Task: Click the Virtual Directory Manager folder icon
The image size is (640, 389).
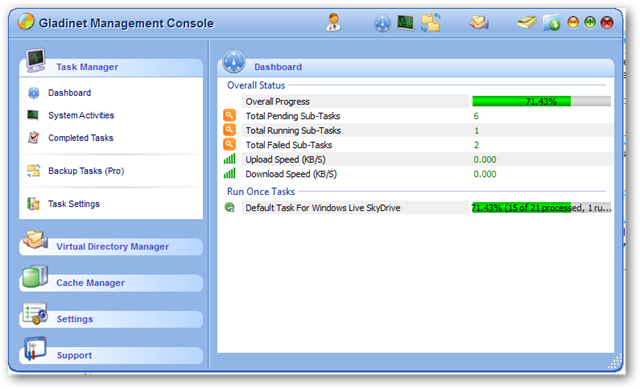Action: [x=36, y=240]
